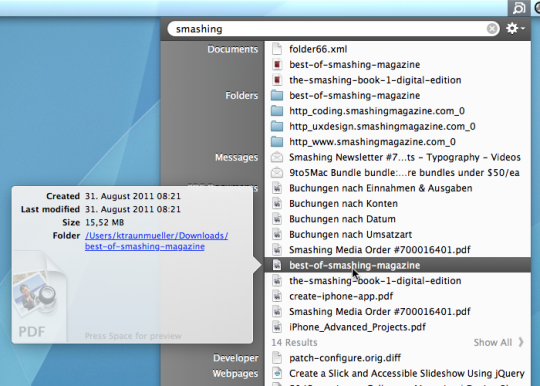Open create-iphone-app.pdf
540x386 pixels.
341,296
